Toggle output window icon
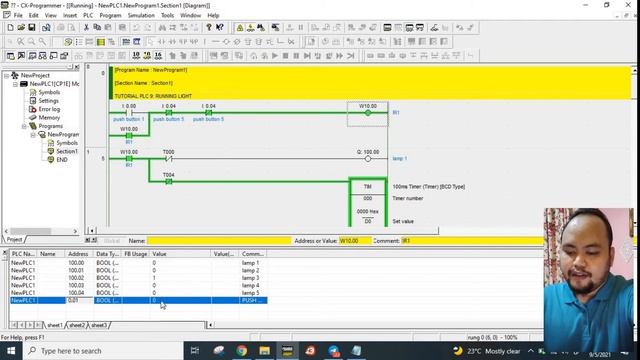 [21, 56]
